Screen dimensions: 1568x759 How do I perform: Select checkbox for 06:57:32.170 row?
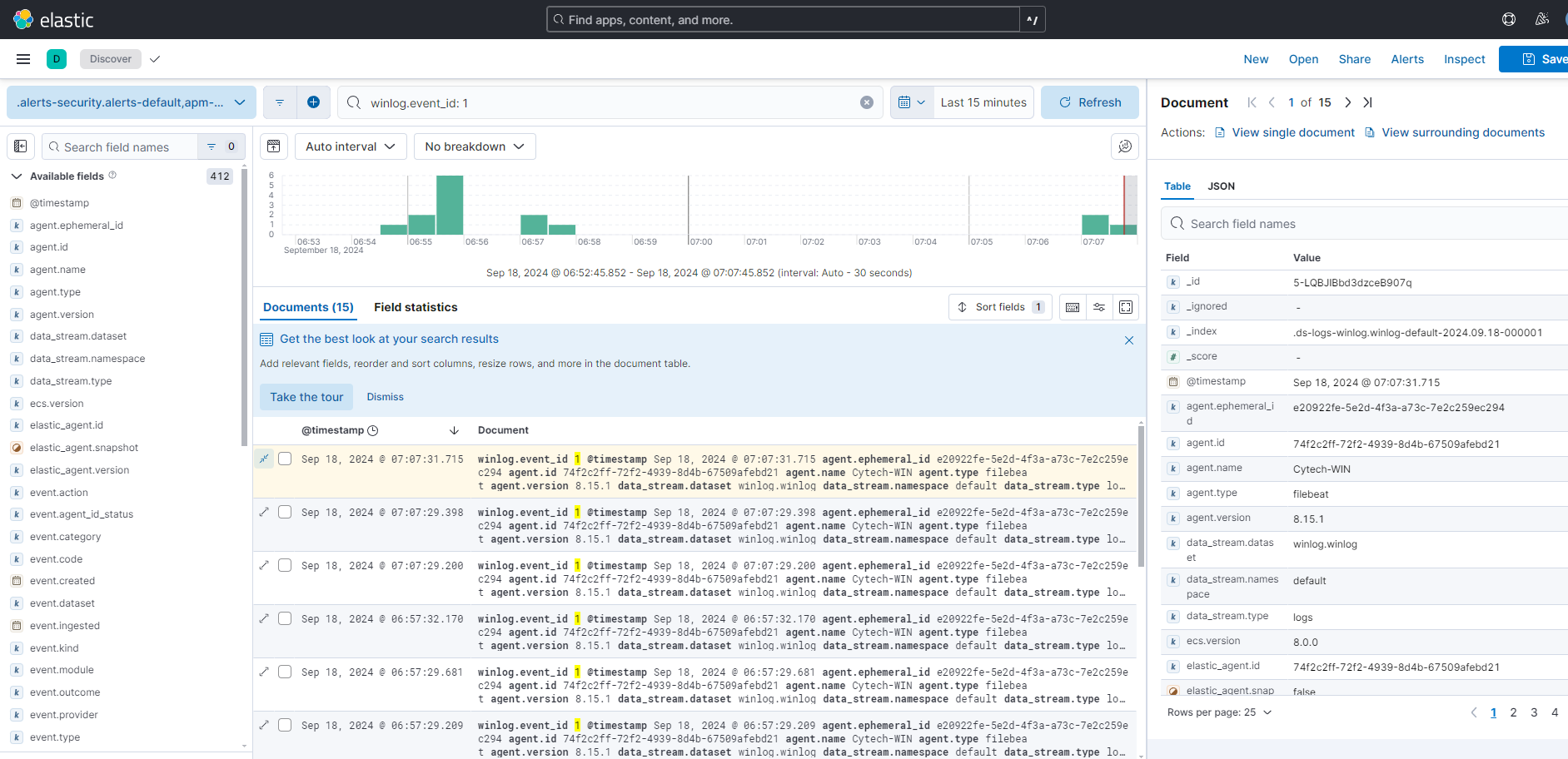pos(285,618)
